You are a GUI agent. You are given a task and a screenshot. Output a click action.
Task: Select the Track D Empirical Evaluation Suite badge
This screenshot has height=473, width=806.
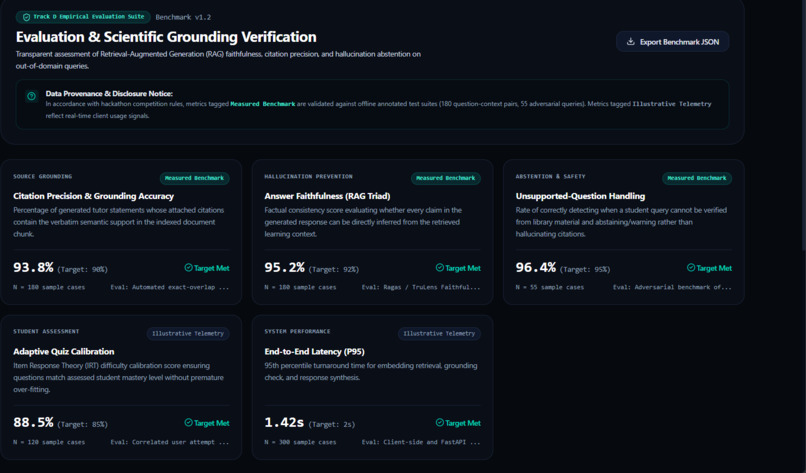83,17
